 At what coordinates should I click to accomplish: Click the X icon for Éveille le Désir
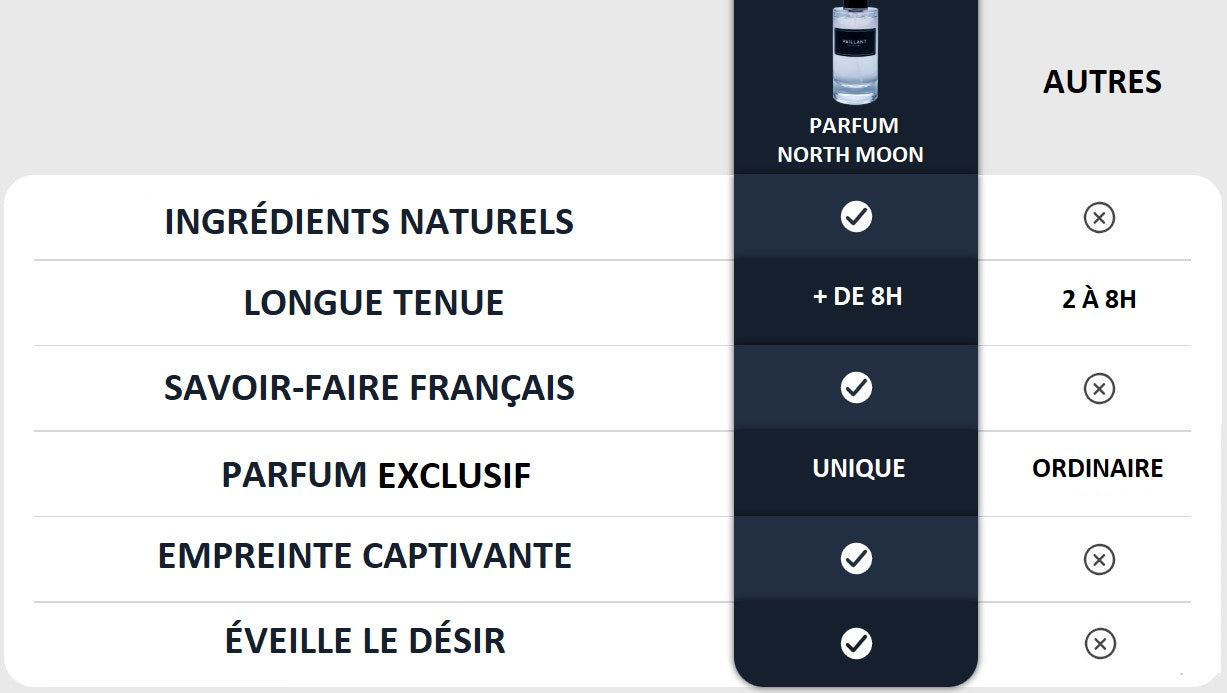(1099, 643)
